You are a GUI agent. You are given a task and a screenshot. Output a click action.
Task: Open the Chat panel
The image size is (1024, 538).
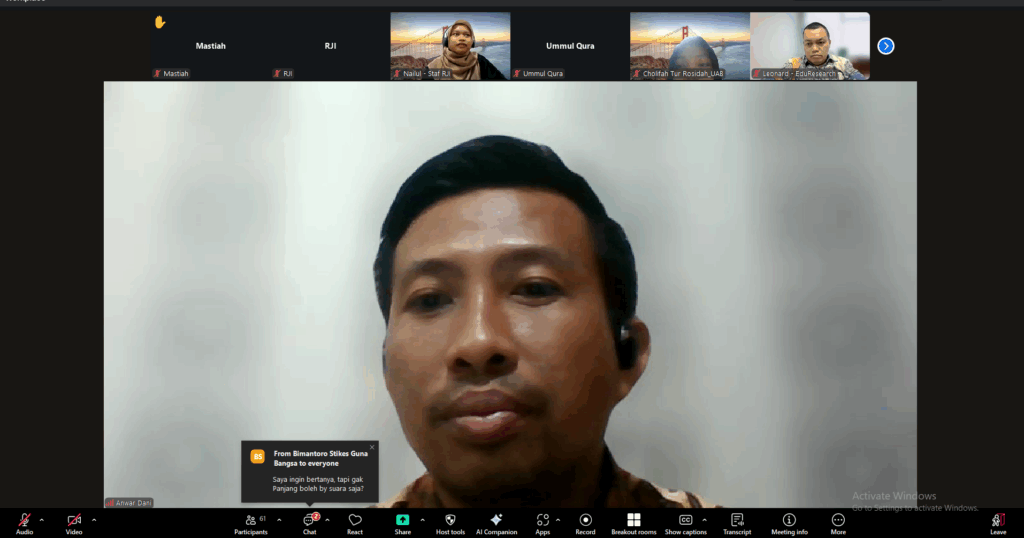pyautogui.click(x=310, y=524)
